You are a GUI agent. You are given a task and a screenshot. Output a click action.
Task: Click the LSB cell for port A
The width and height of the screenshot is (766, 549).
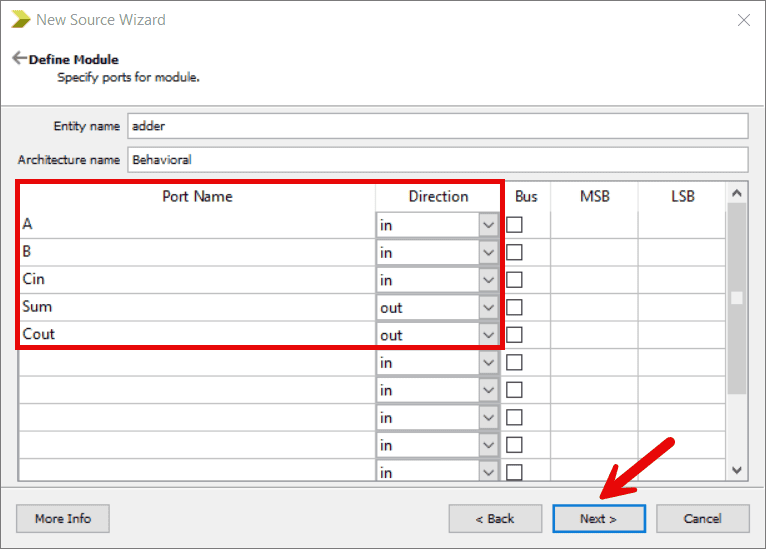(682, 225)
